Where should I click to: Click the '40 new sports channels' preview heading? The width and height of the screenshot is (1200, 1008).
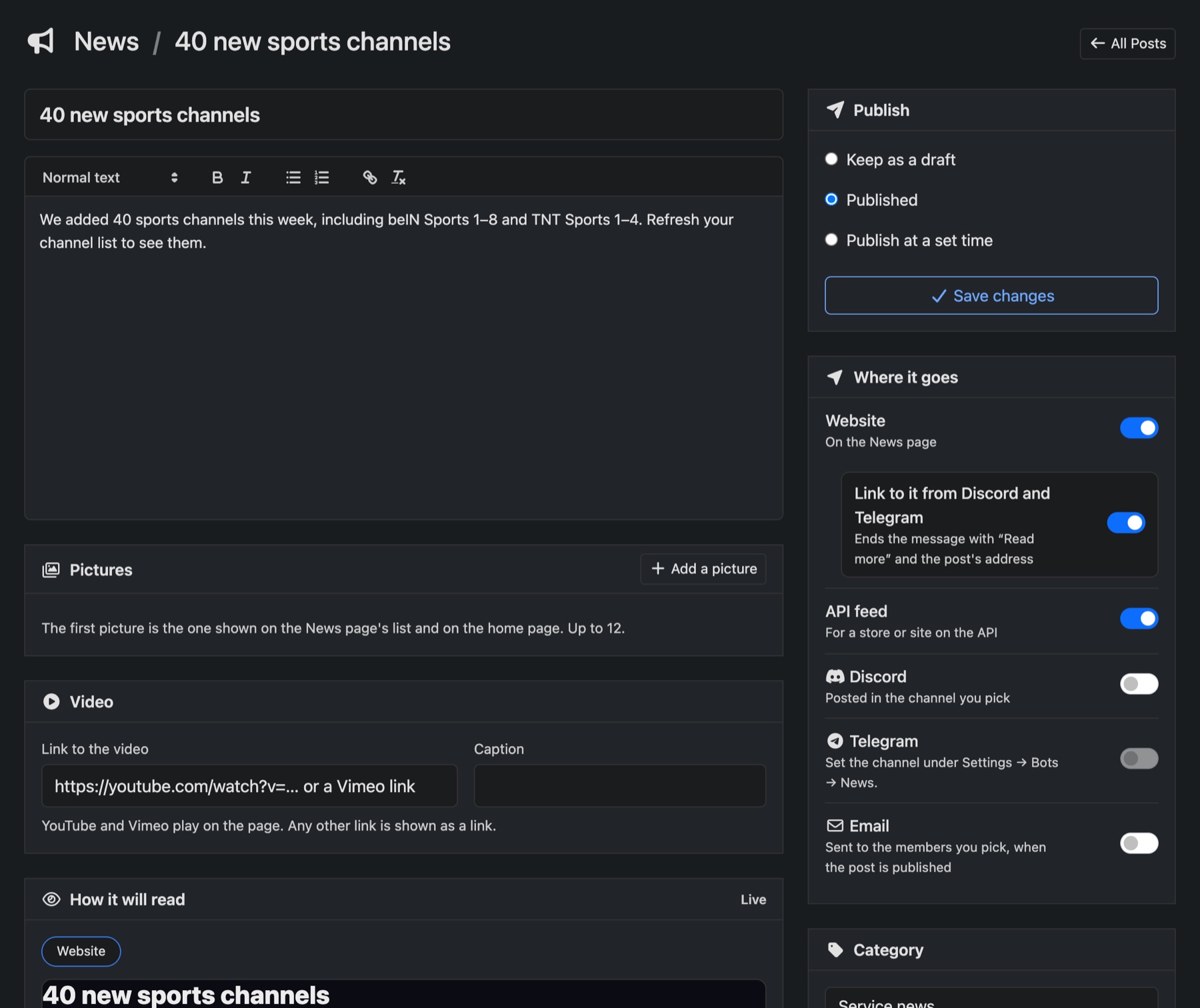[x=186, y=995]
